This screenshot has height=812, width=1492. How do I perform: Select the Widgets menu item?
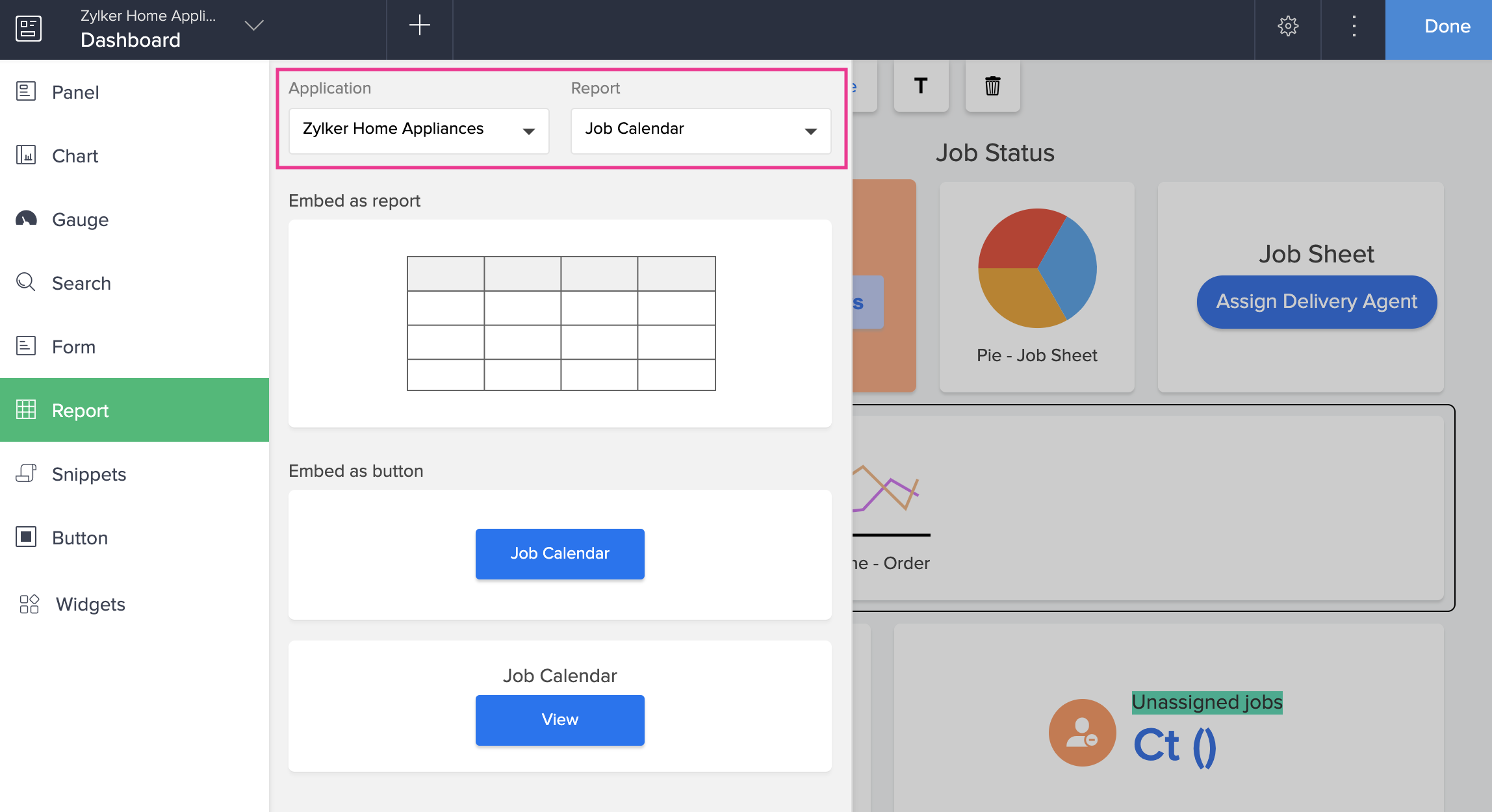(x=135, y=604)
